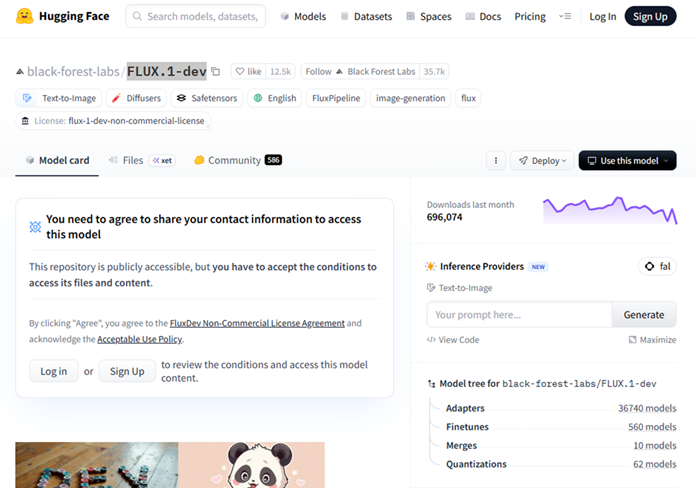Open the Models page
Viewport: 700px width, 488px height.
303,17
